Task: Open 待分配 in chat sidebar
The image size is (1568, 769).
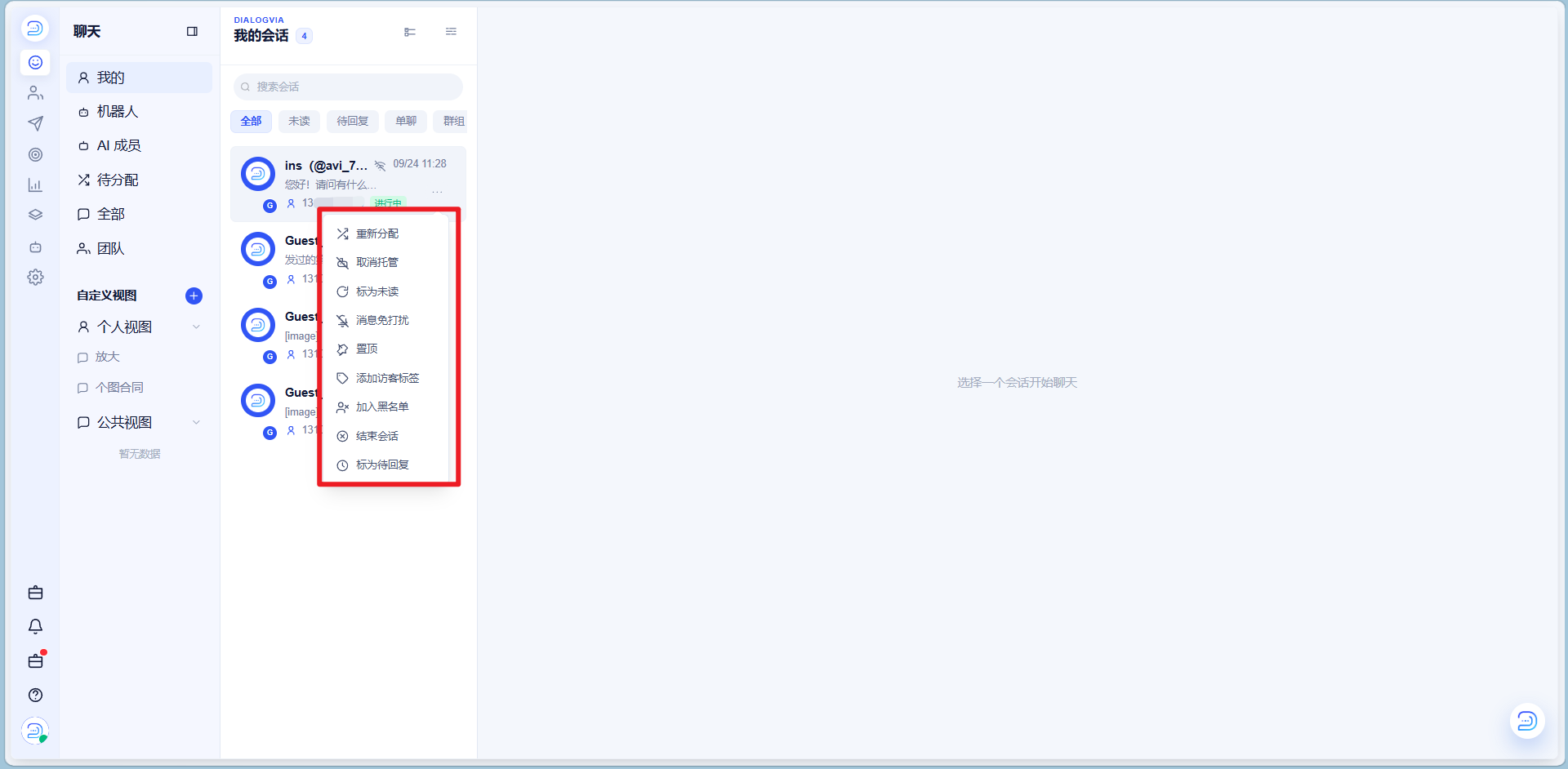Action: pyautogui.click(x=139, y=180)
